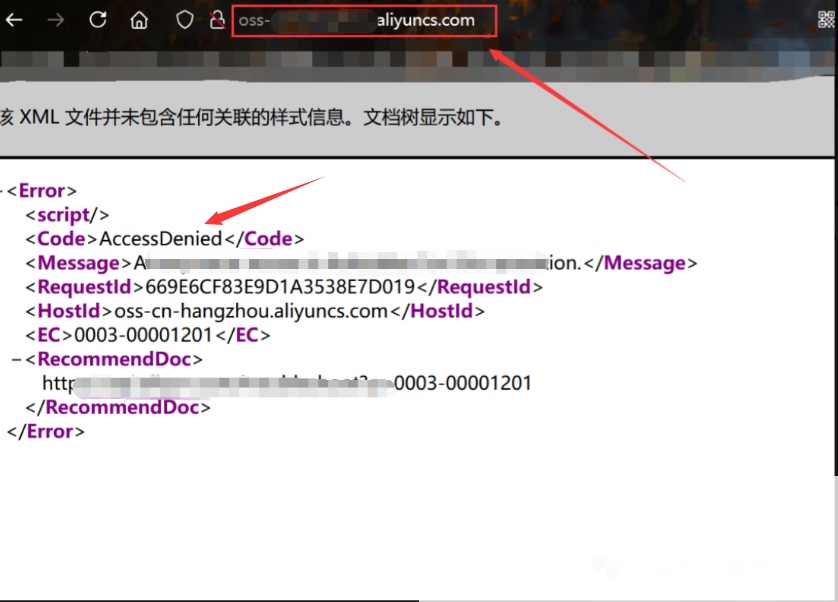
Task: Select the RecommendDoc URL text
Action: click(x=287, y=383)
